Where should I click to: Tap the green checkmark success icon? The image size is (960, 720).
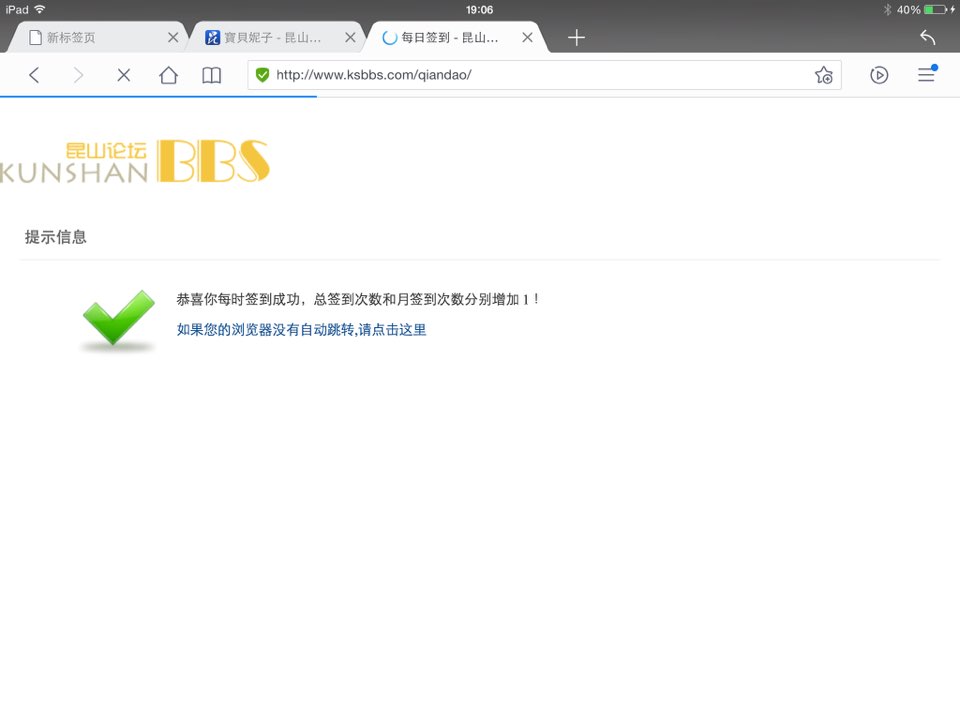[x=118, y=320]
